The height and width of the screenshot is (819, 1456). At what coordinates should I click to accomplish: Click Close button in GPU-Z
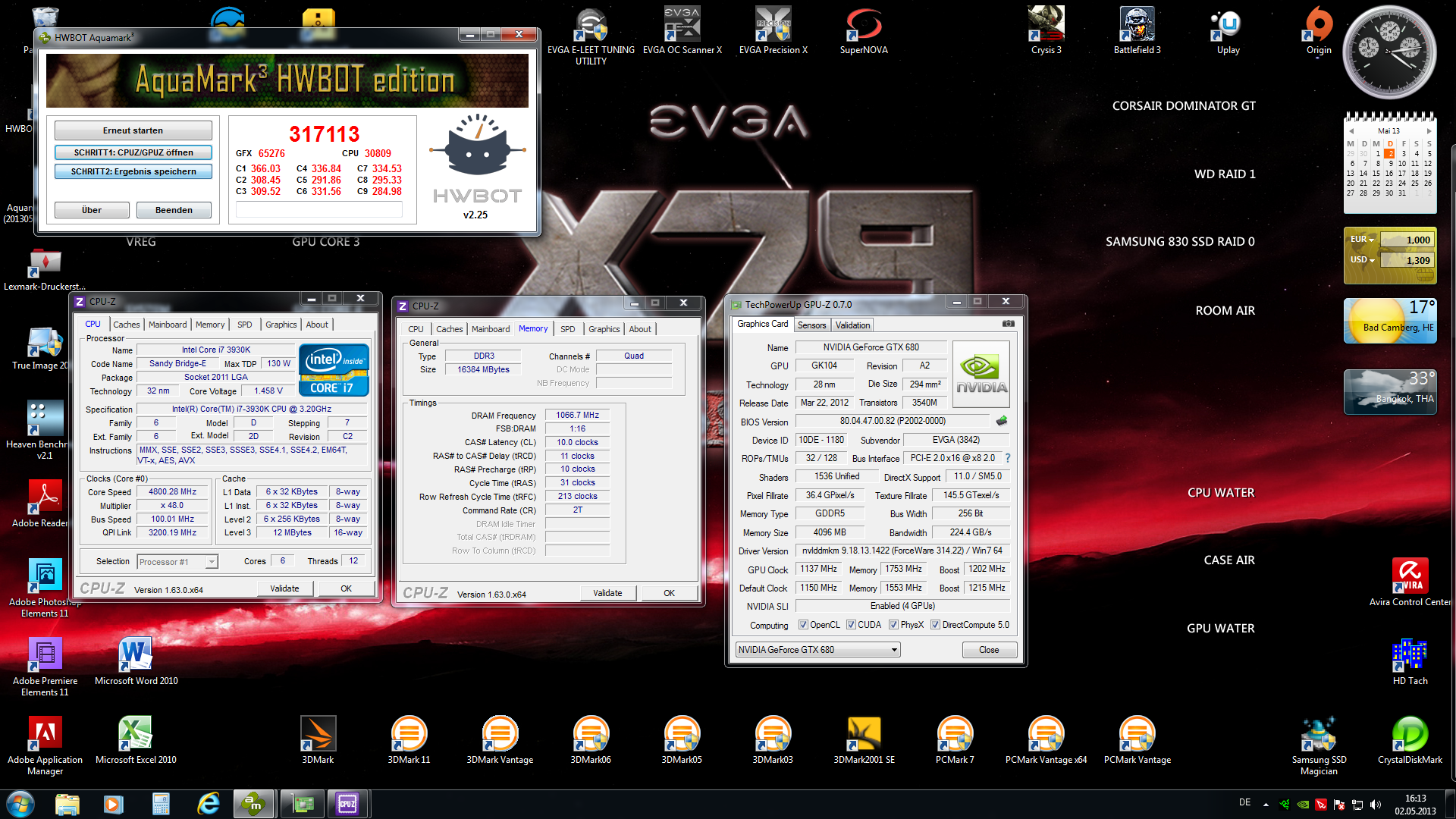(x=989, y=650)
